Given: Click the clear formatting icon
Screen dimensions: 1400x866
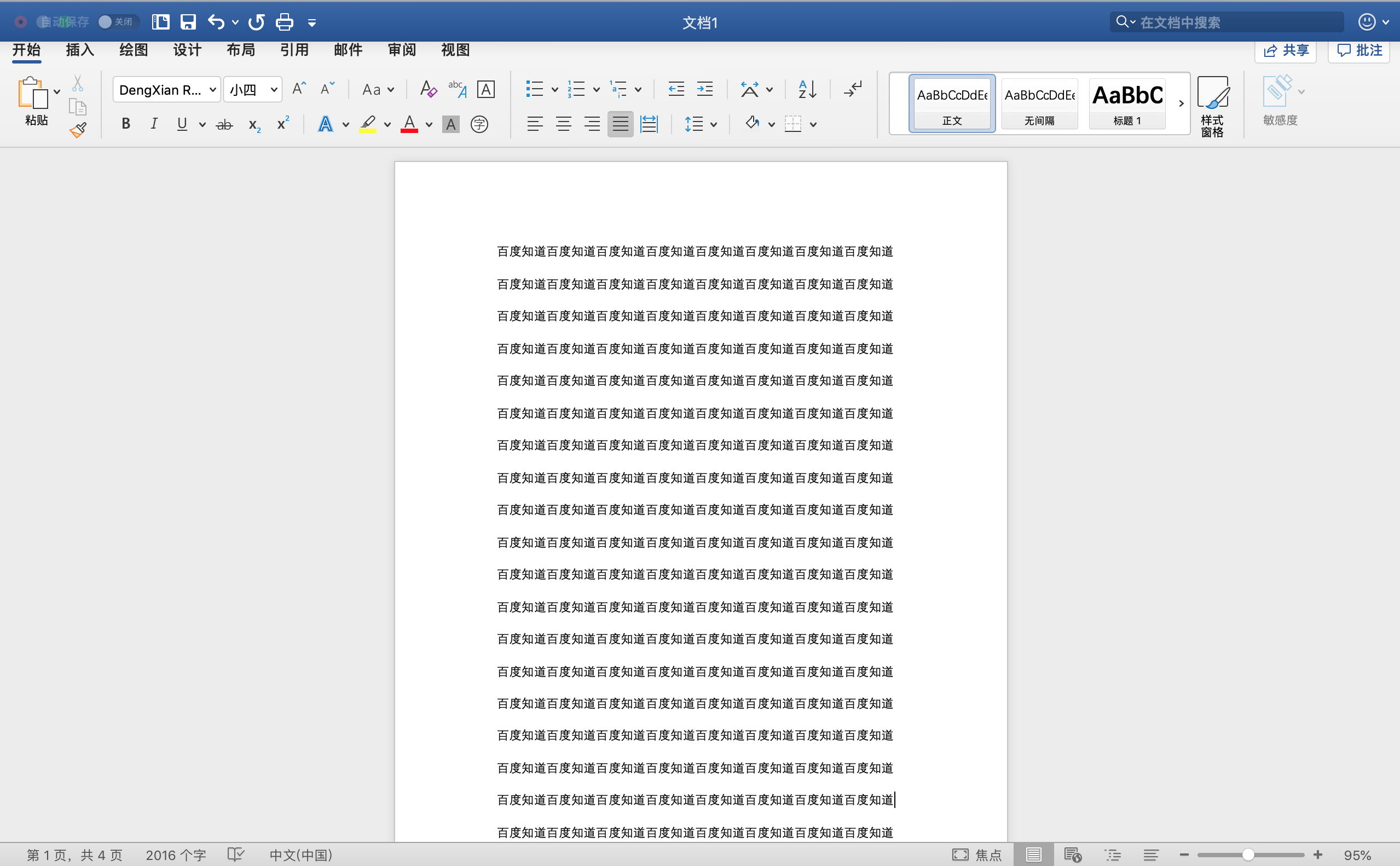Looking at the screenshot, I should tap(429, 89).
